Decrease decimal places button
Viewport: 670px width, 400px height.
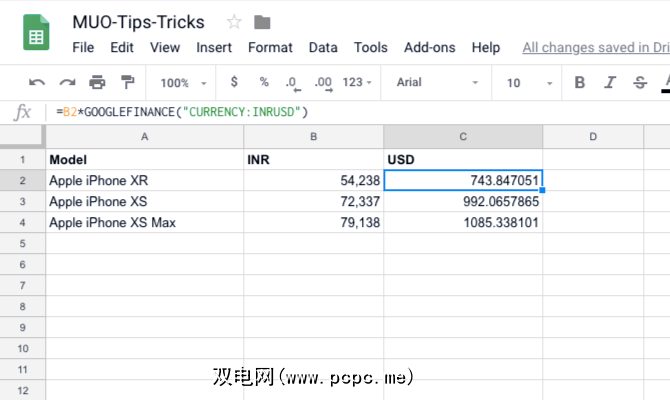(291, 83)
